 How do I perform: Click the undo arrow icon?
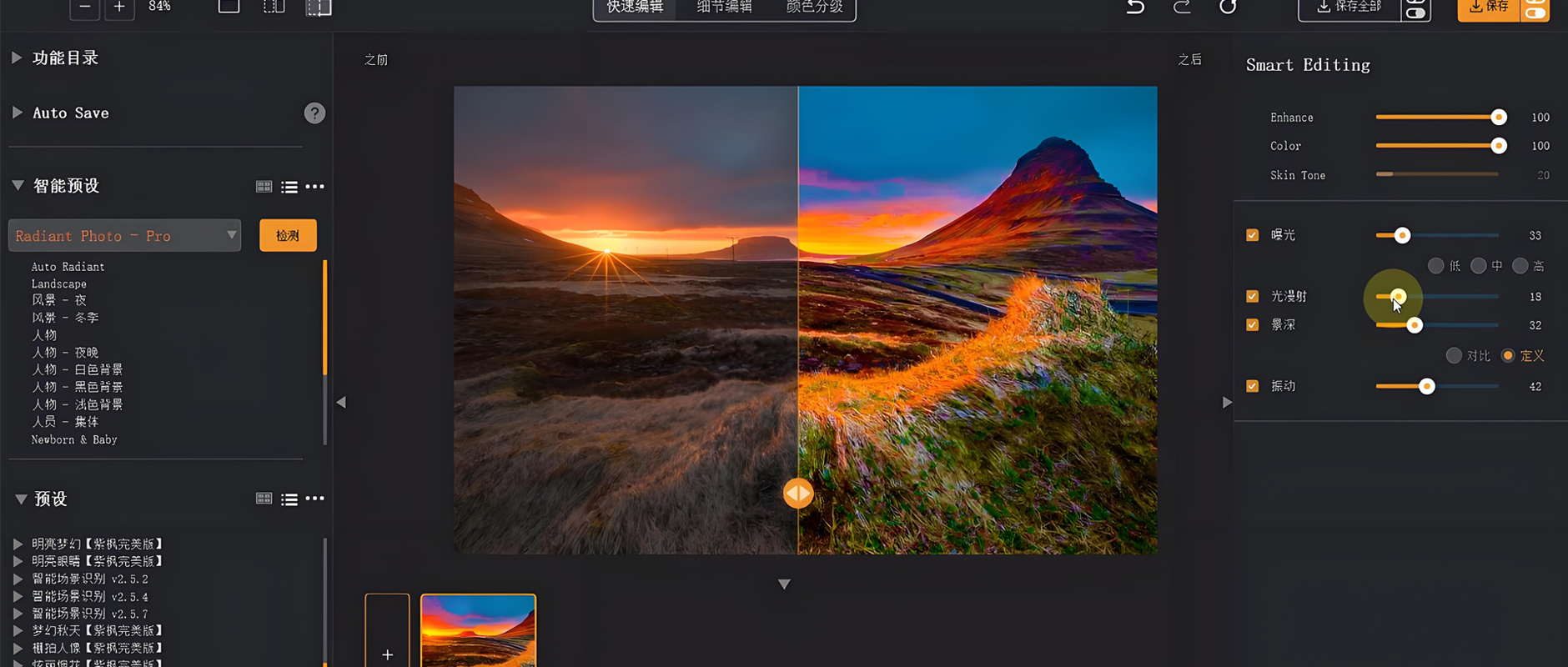coord(1135,8)
